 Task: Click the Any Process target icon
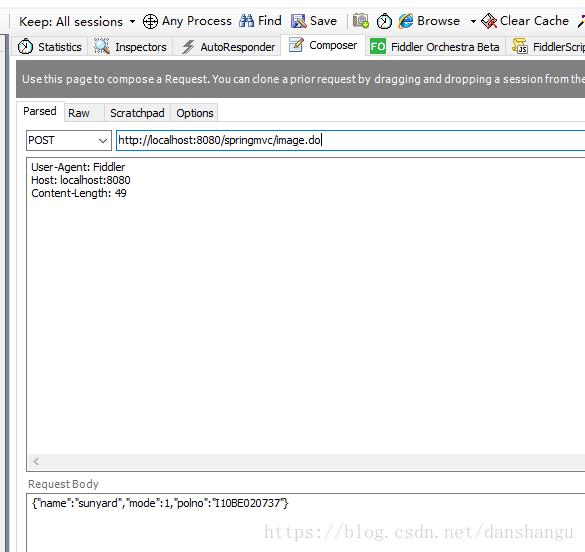pos(150,21)
